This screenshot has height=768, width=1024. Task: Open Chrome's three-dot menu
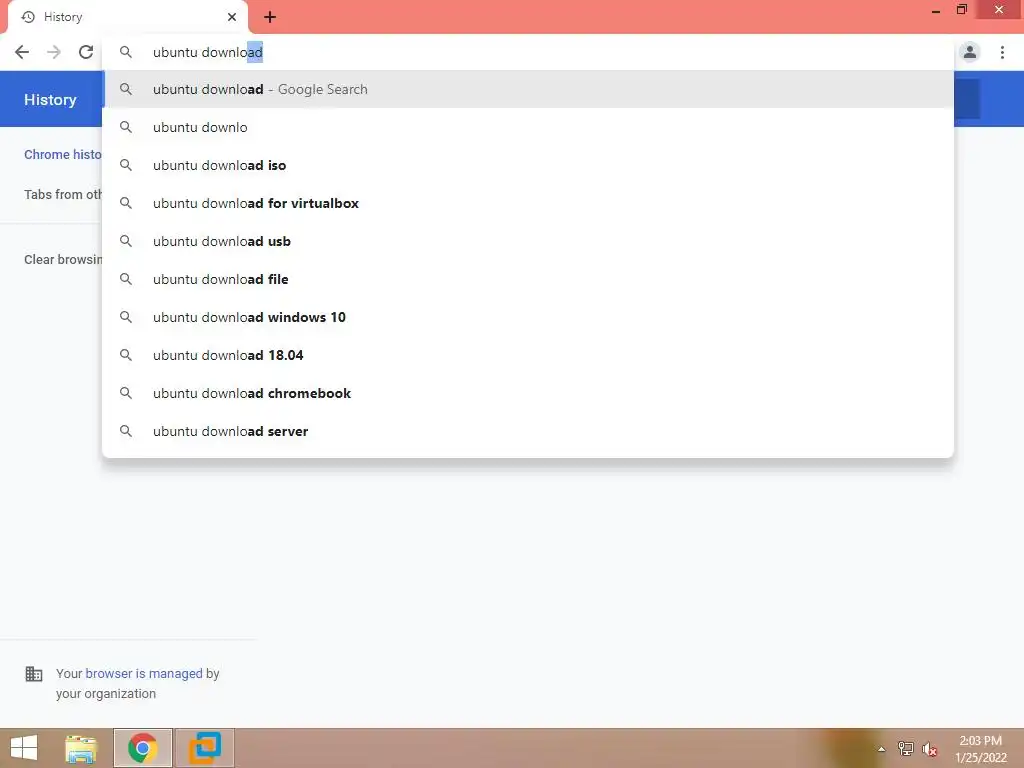pos(1002,52)
